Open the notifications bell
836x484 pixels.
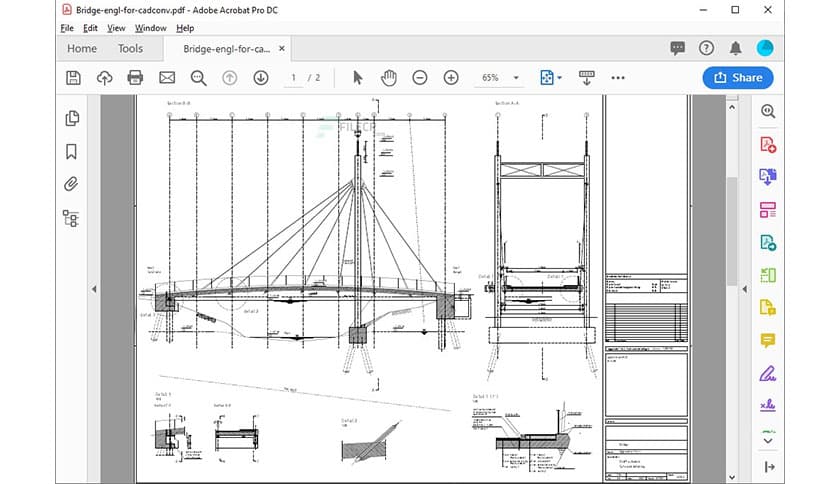[x=736, y=49]
